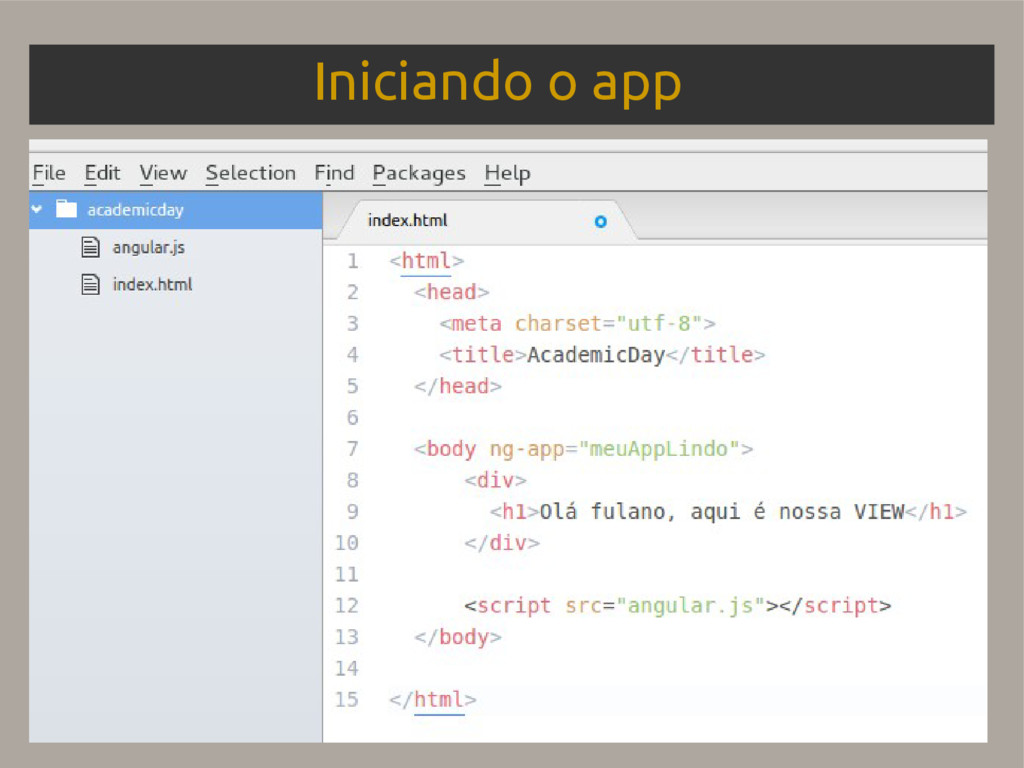Image resolution: width=1024 pixels, height=768 pixels.
Task: Open the Packages menu
Action: (419, 173)
